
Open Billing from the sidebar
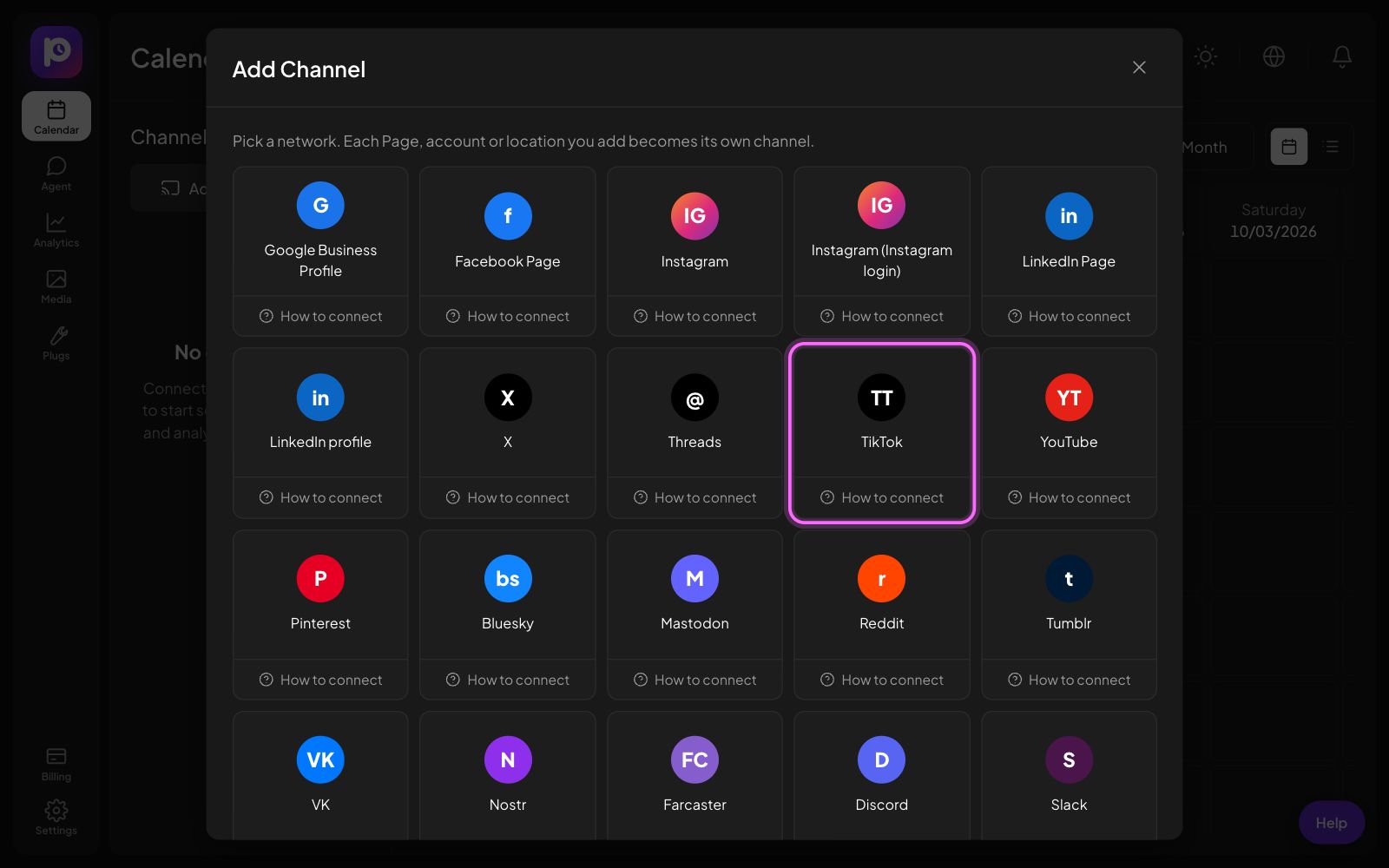(56, 764)
